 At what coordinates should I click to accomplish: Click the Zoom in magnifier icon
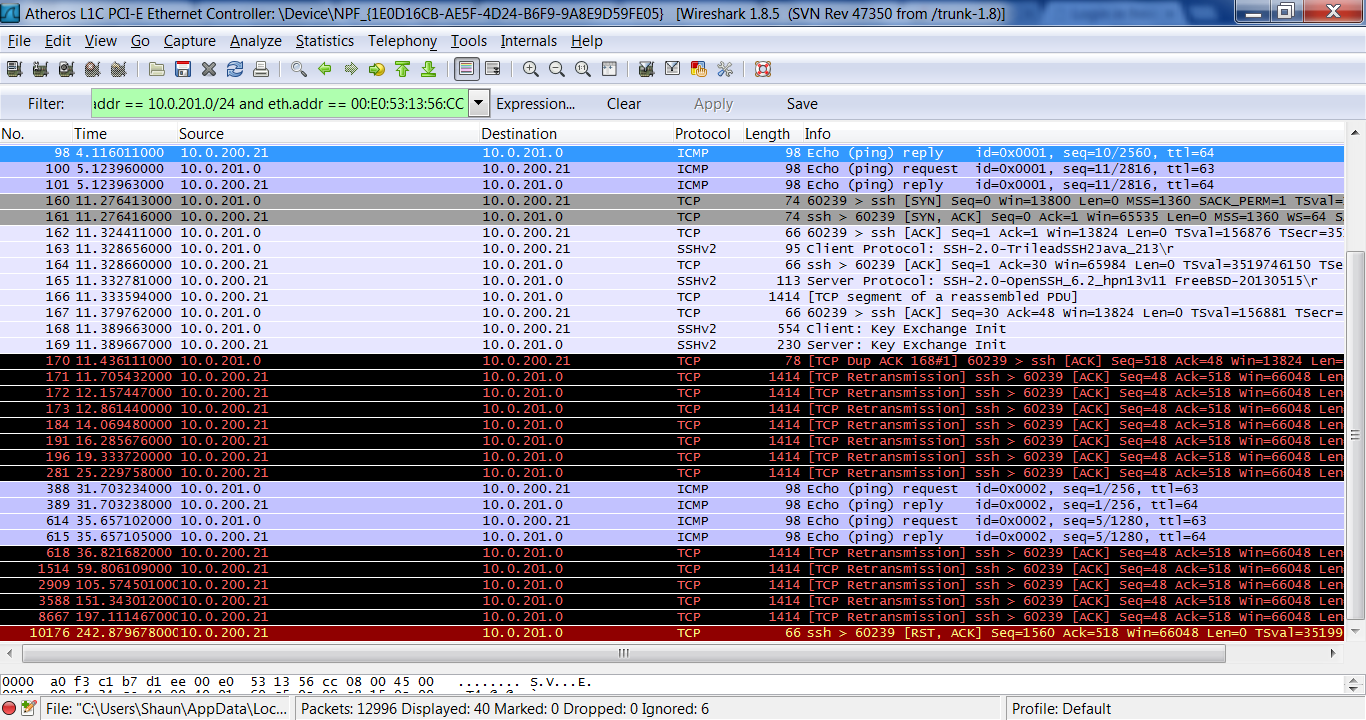530,69
